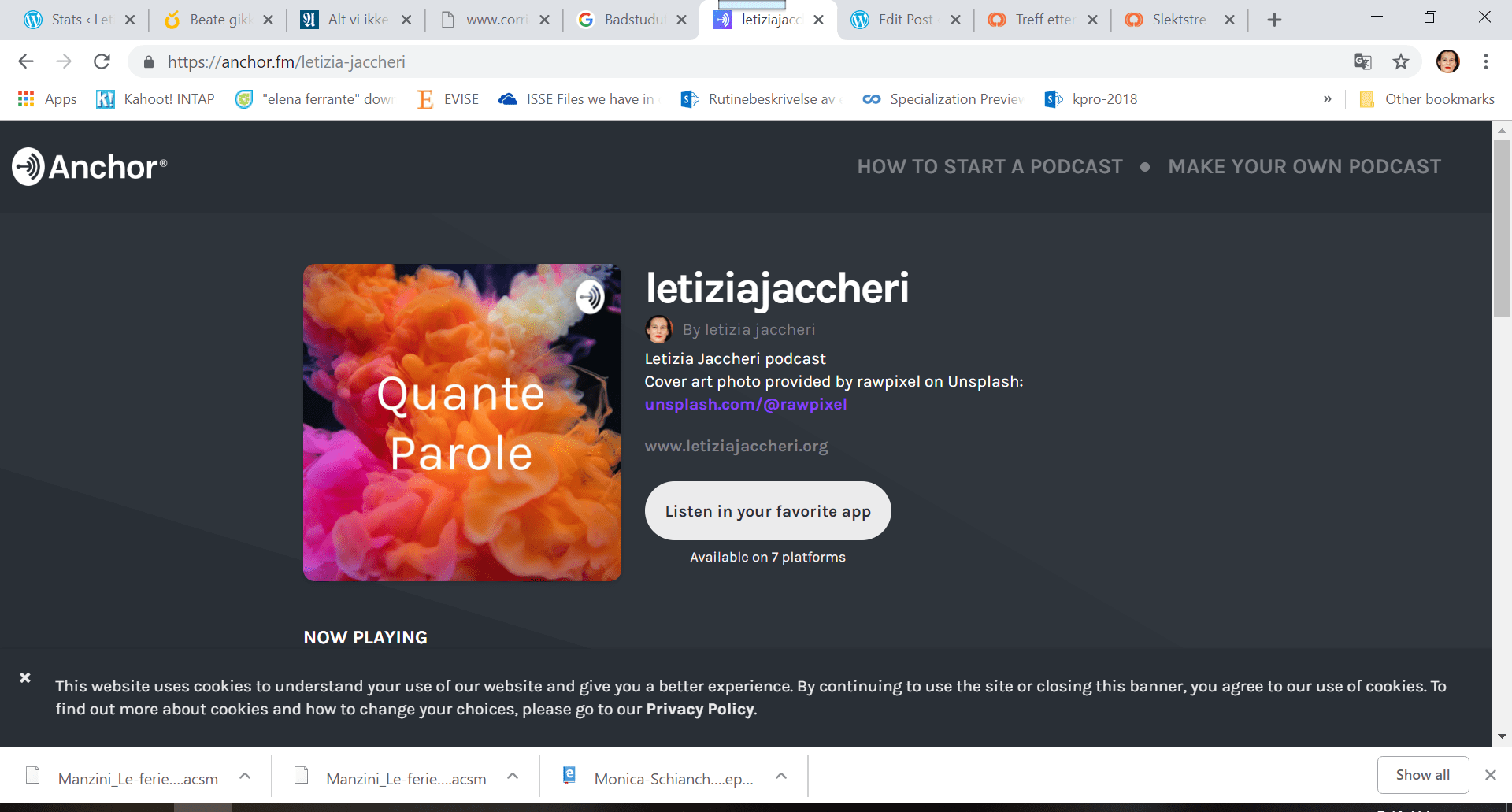Click the back navigation arrow
Screen dimensions: 1512x812
(26, 61)
